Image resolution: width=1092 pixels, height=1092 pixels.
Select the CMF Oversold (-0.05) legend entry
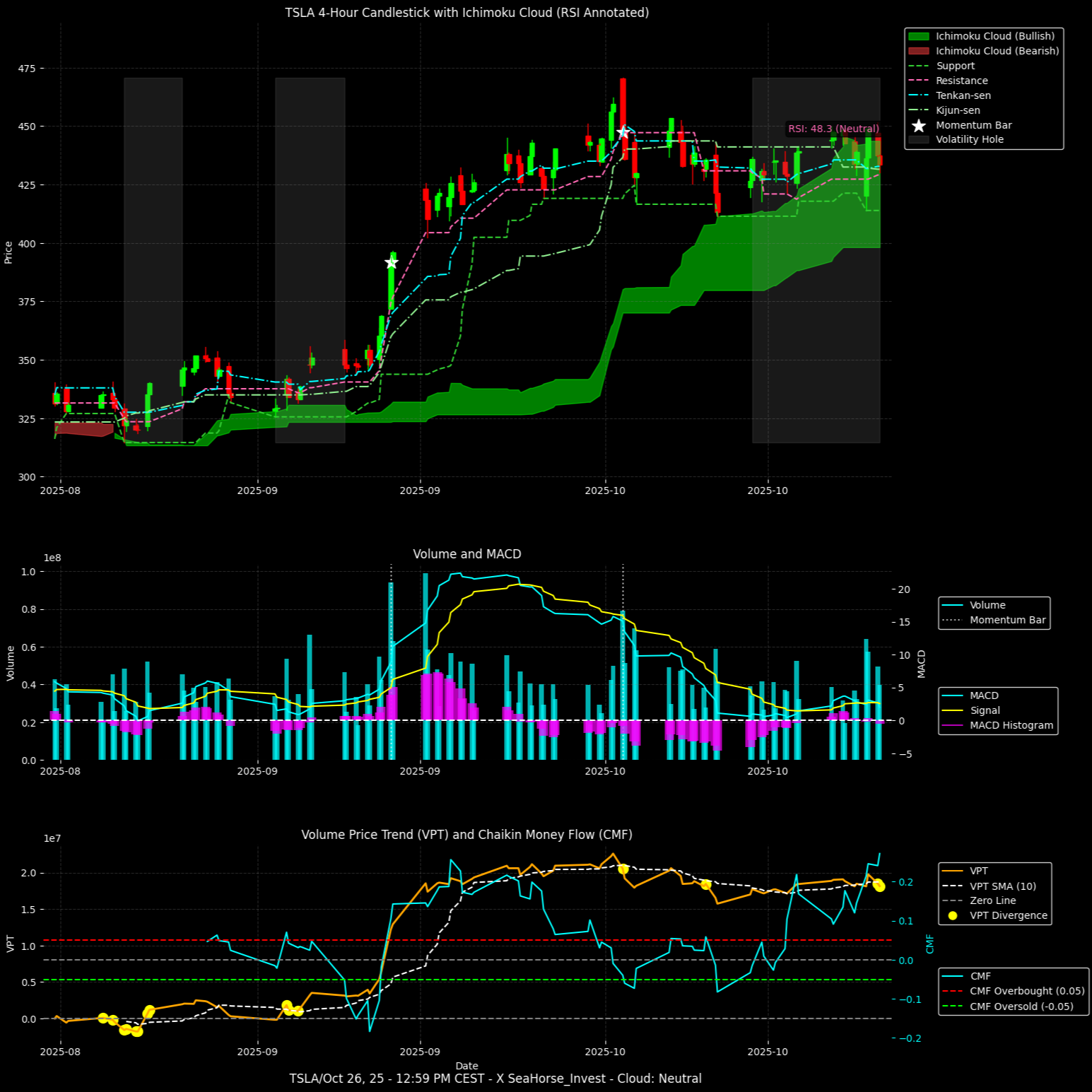click(1008, 1006)
